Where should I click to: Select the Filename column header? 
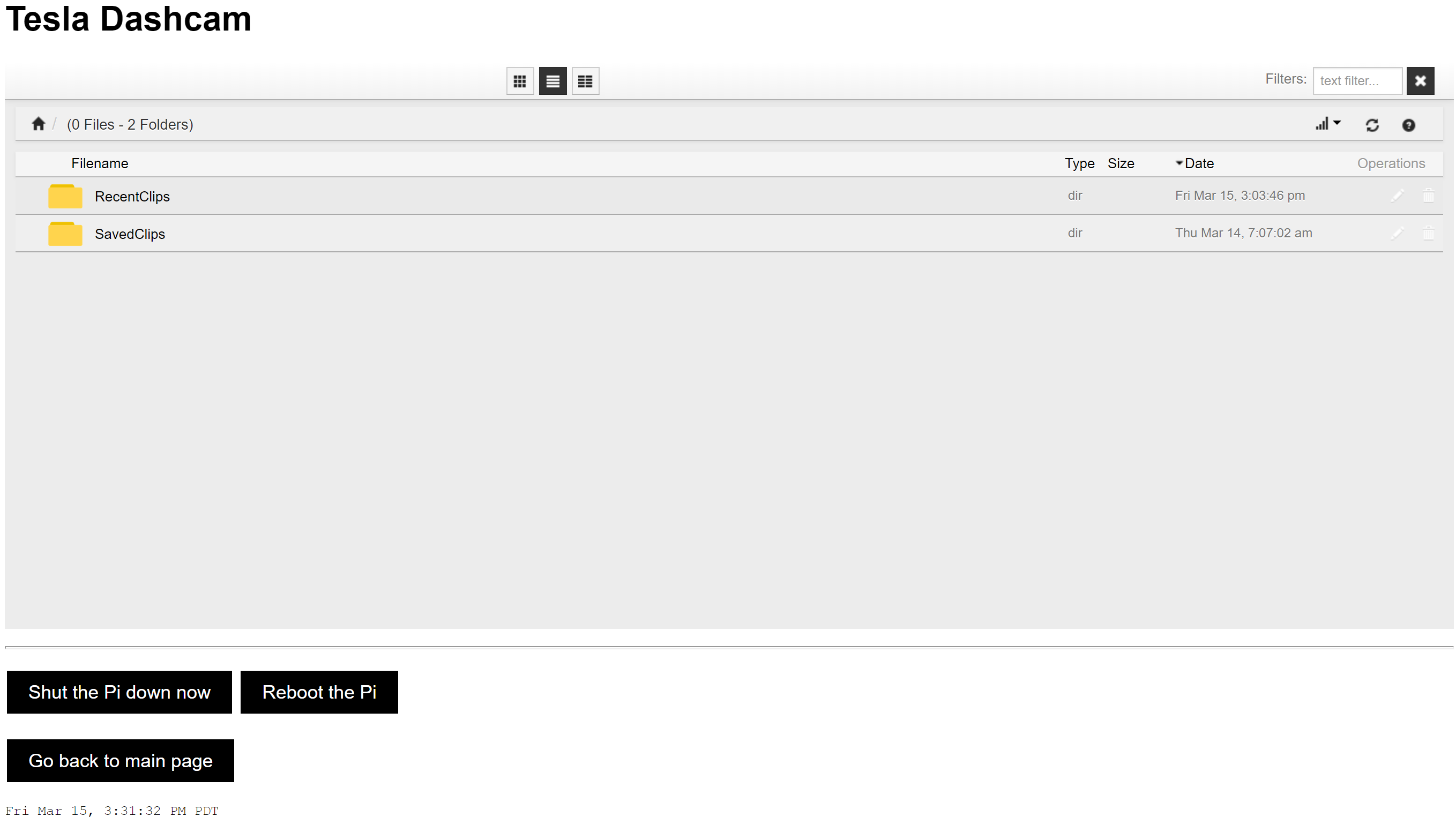99,163
